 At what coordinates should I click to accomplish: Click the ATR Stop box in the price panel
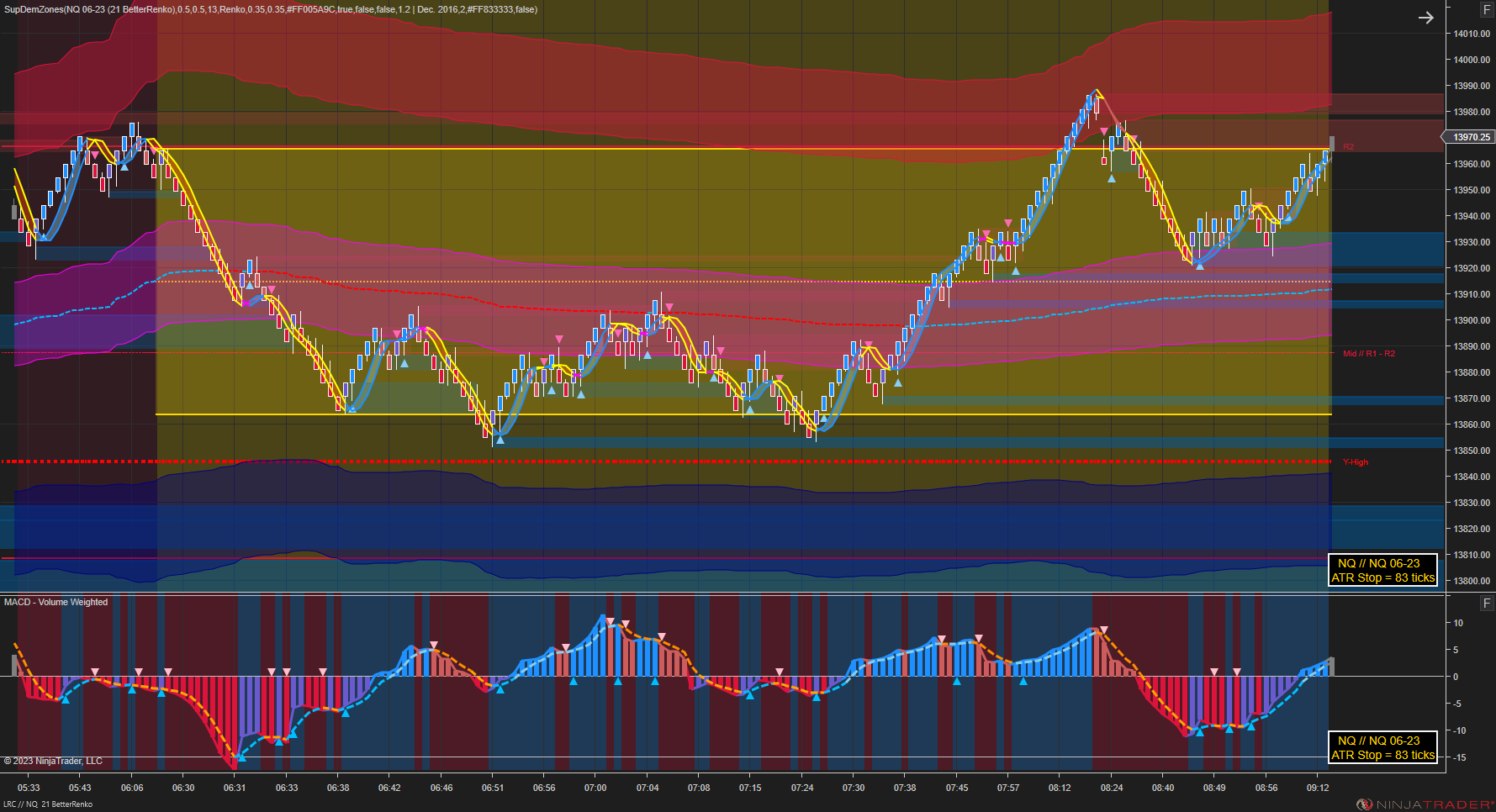pyautogui.click(x=1382, y=571)
